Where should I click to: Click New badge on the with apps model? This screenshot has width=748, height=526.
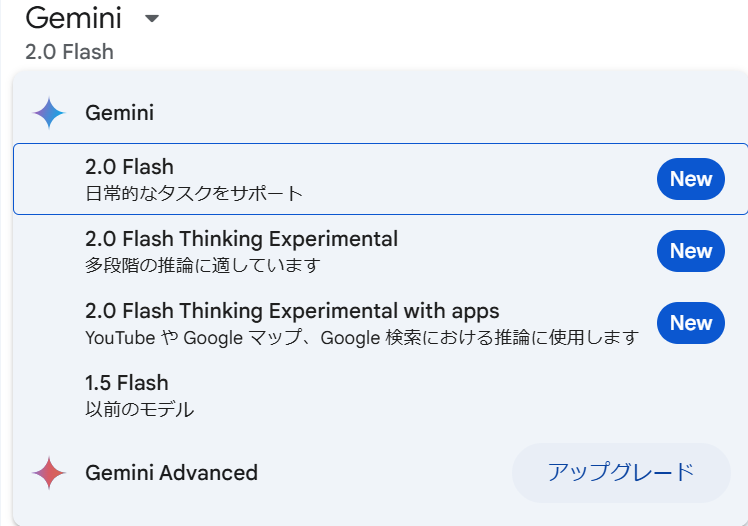[x=691, y=323]
